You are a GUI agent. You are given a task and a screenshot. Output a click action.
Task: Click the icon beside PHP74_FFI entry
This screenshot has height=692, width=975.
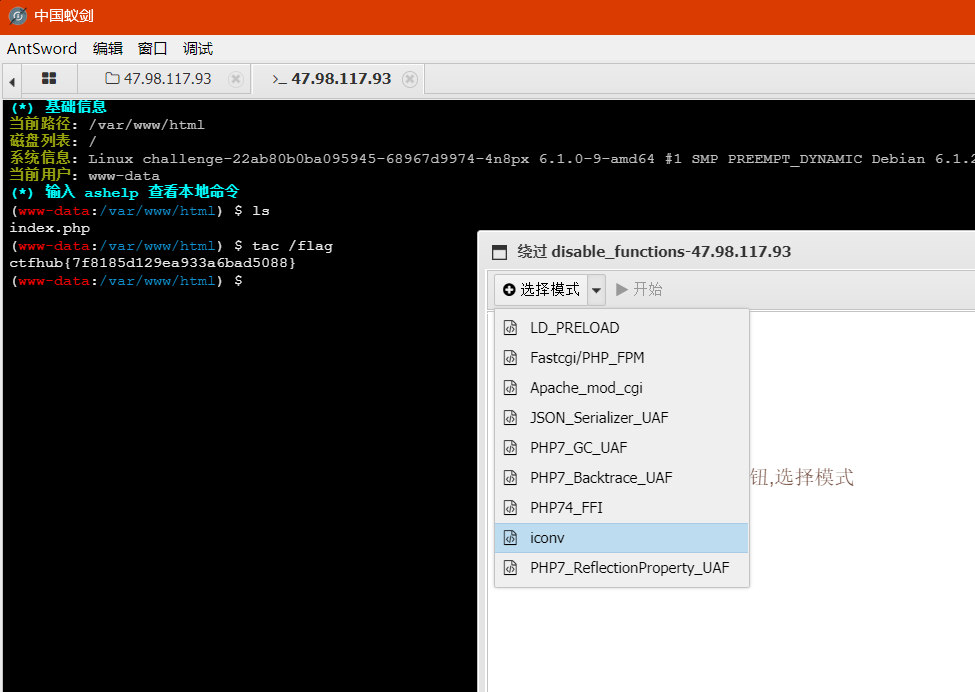510,507
